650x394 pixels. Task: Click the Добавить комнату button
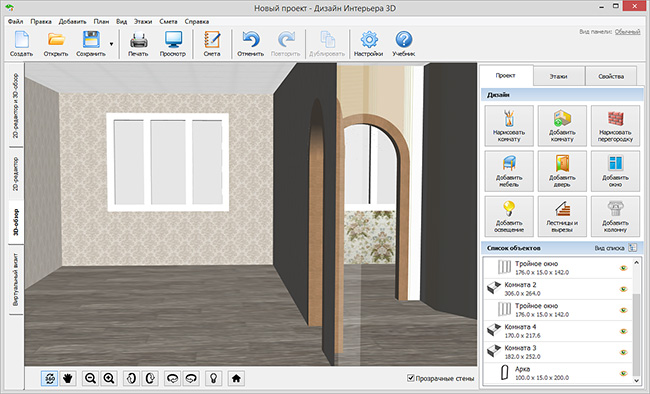tap(562, 126)
